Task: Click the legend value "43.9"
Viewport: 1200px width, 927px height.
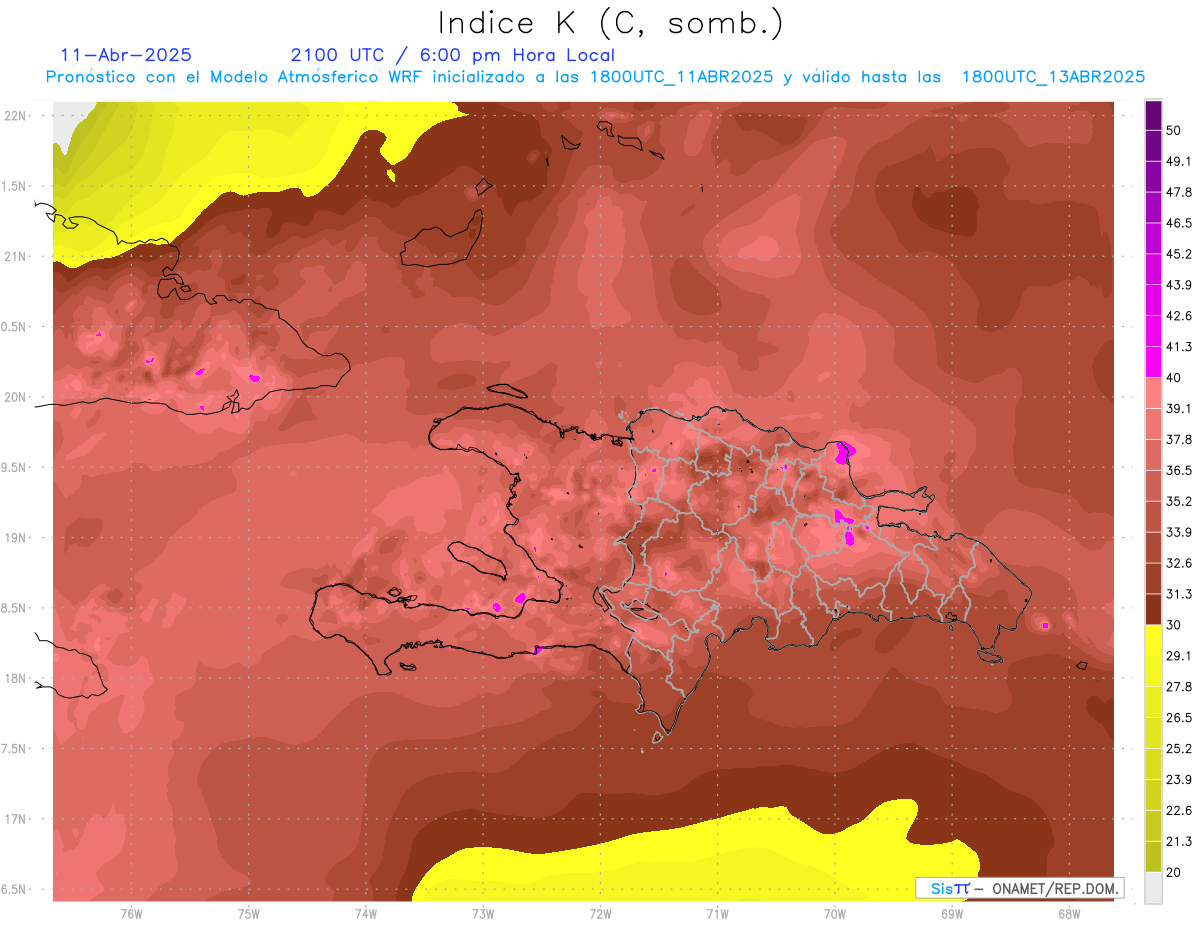Action: (x=1178, y=285)
